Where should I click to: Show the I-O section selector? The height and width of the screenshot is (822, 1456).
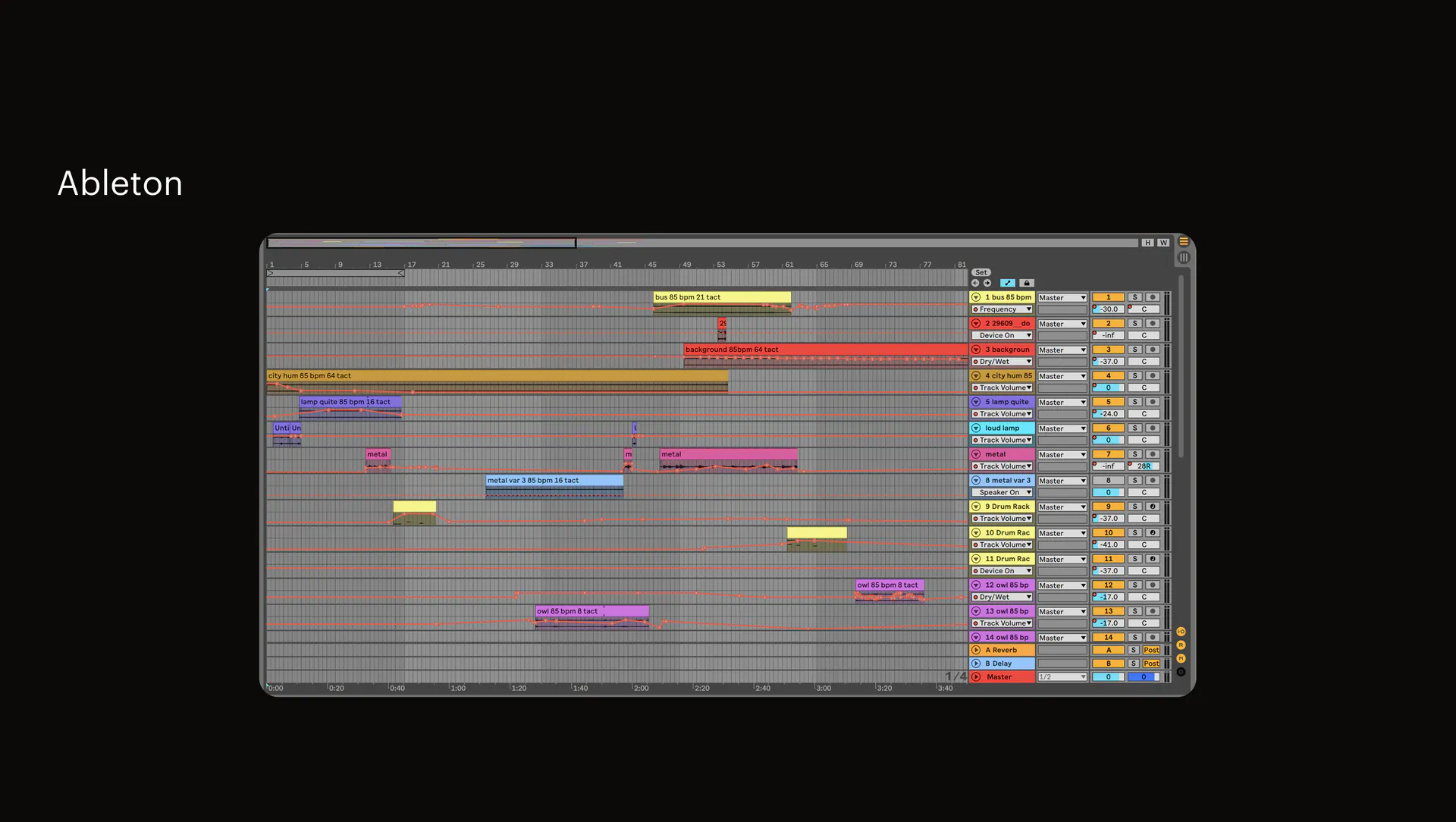tap(1181, 632)
